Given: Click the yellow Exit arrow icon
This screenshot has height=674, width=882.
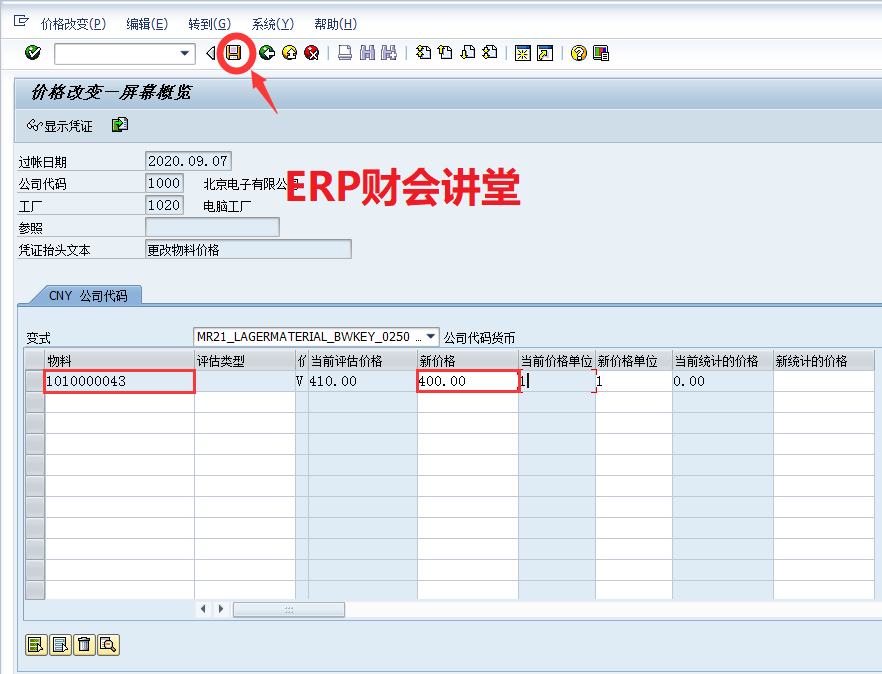Looking at the screenshot, I should [289, 53].
